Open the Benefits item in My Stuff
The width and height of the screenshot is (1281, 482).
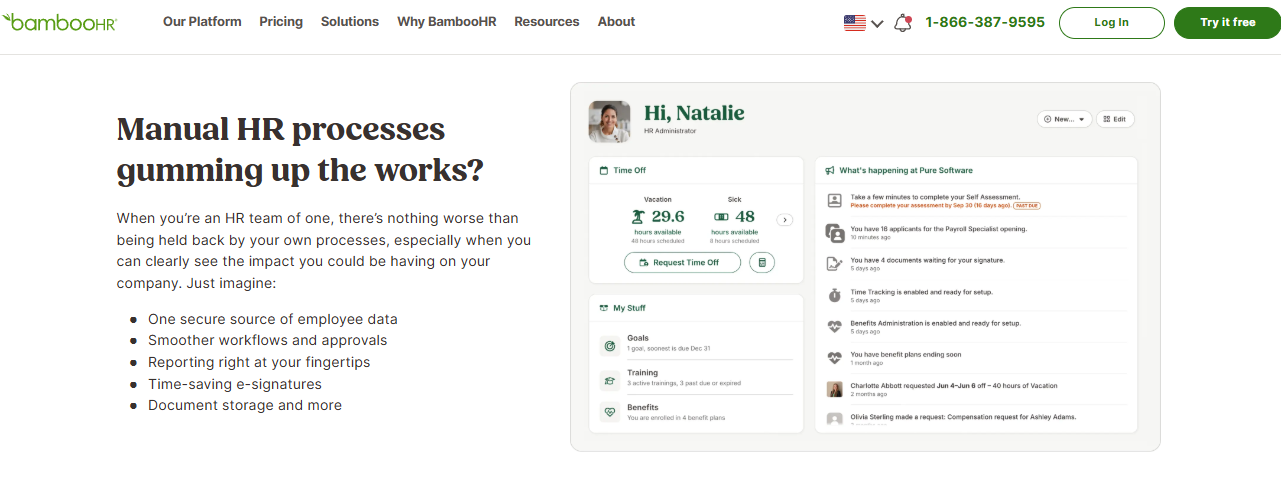tap(696, 412)
